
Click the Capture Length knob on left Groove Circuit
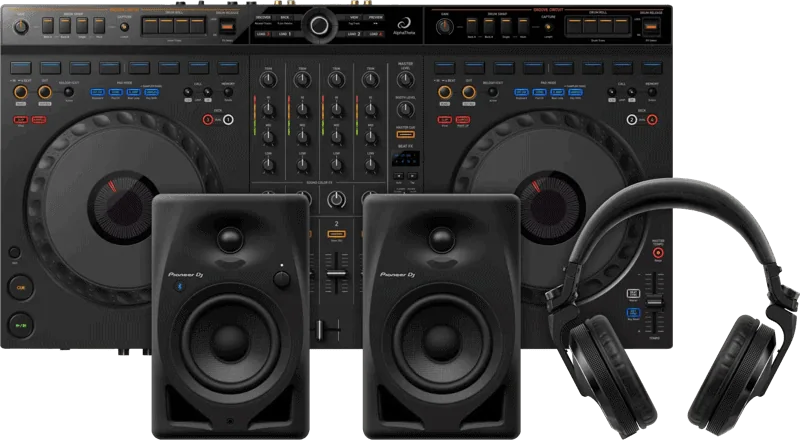pyautogui.click(x=124, y=28)
